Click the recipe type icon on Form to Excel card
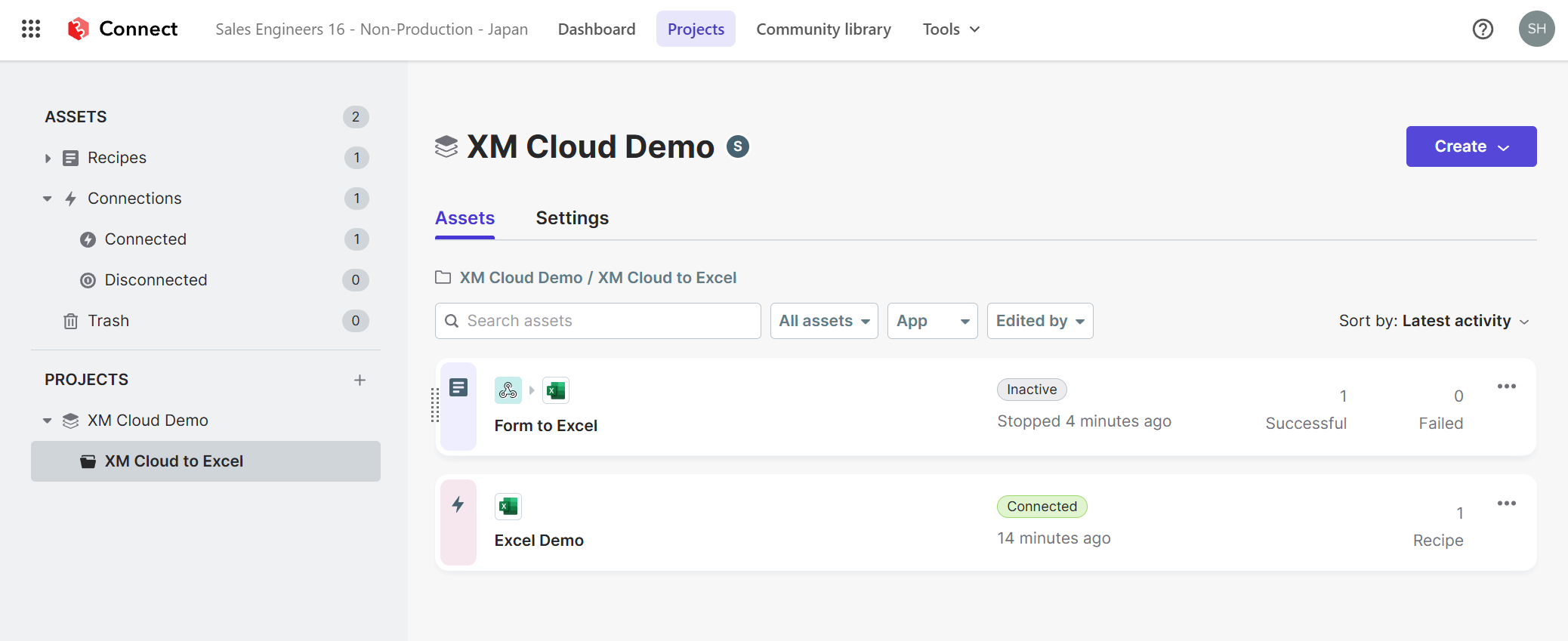The width and height of the screenshot is (1568, 641). pos(458,387)
